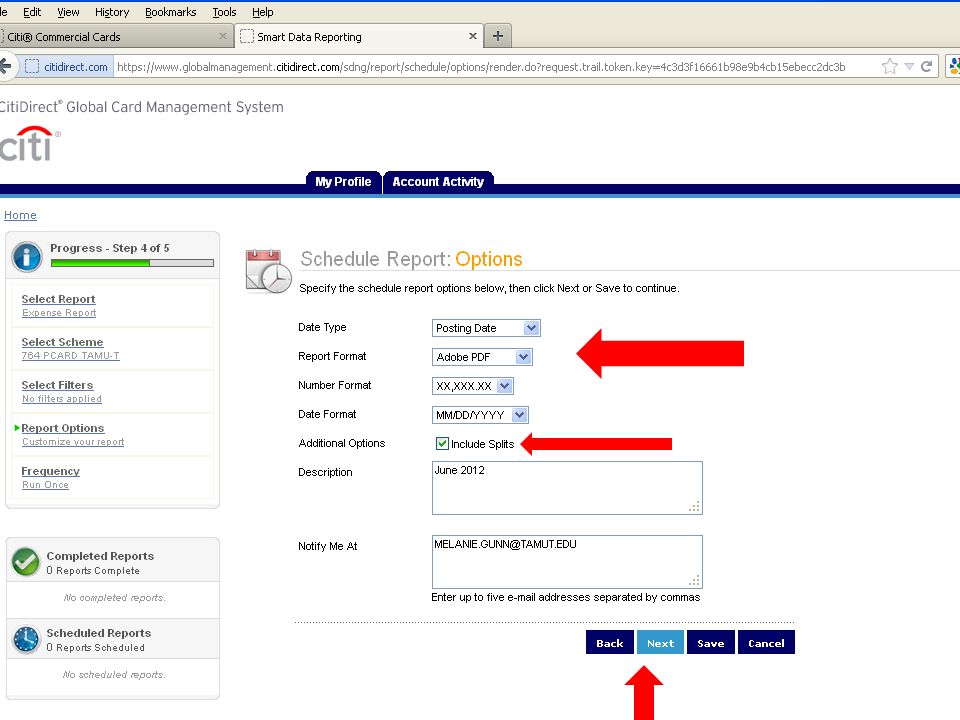
Task: Click the browser back arrow button
Action: pyautogui.click(x=5, y=66)
